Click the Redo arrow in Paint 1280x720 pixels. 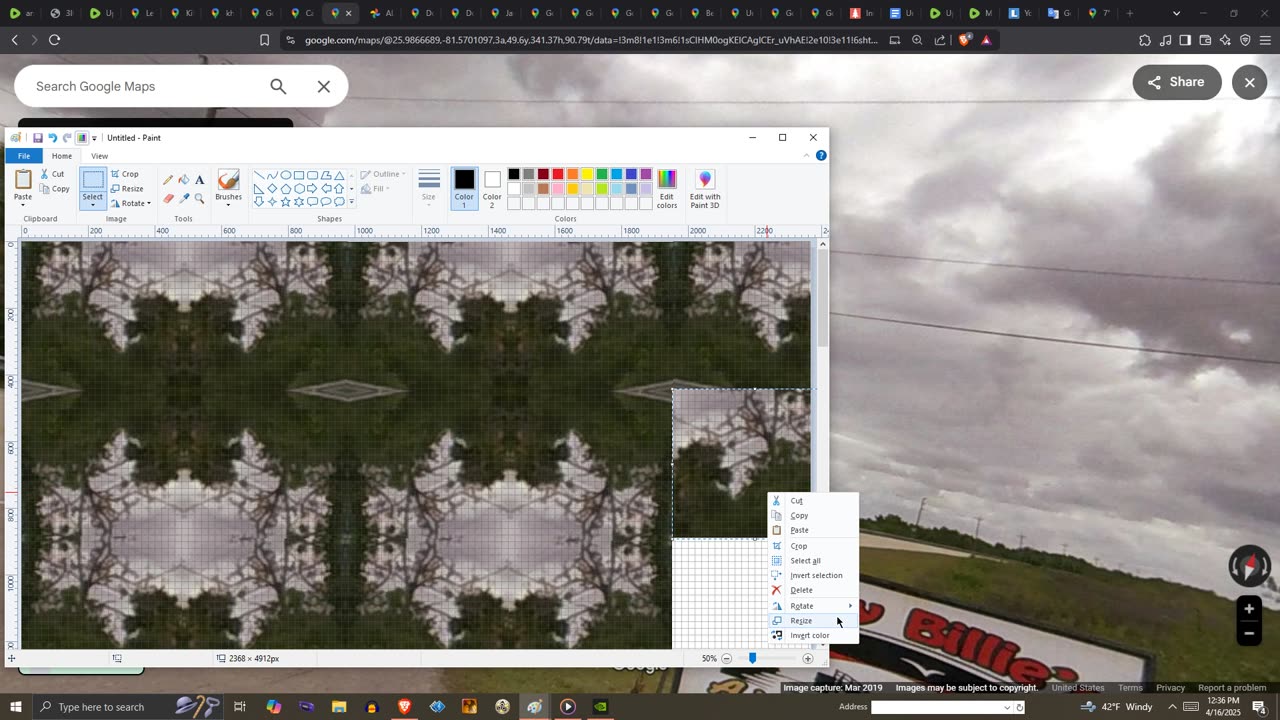click(x=67, y=138)
